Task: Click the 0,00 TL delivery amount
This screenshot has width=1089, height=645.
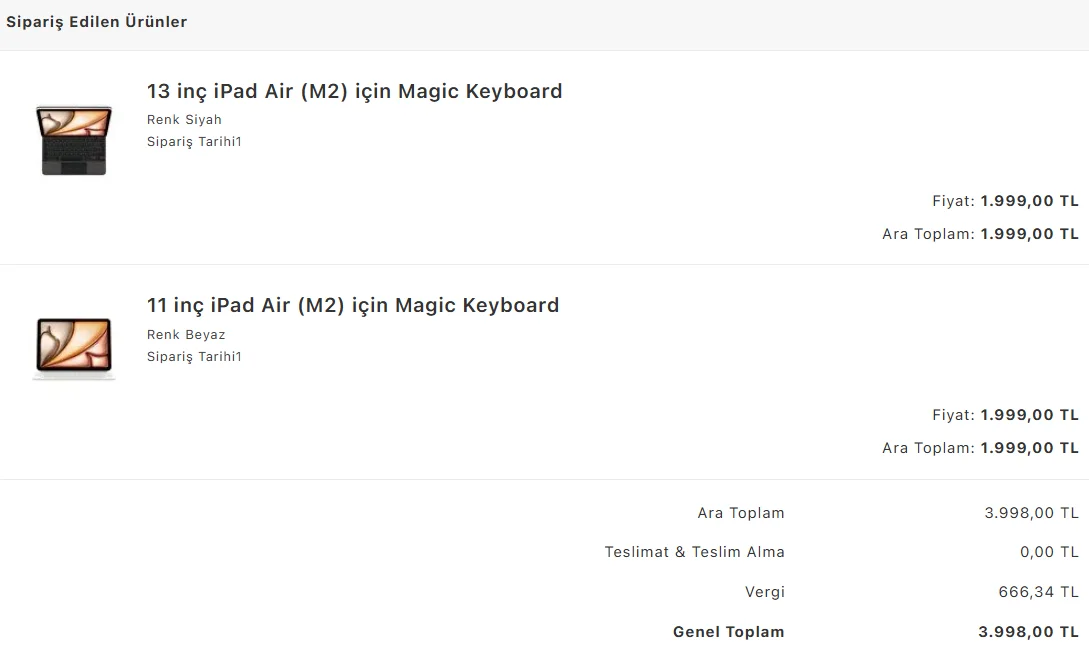Action: (1049, 552)
